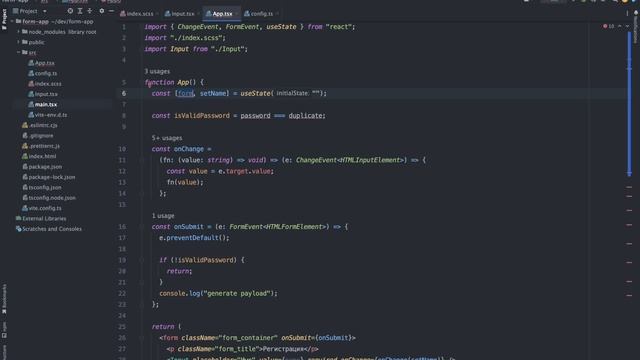Collapse fold marker at line 11 arrow function
Viewport: 640px width, 360px height.
pyautogui.click(x=142, y=160)
